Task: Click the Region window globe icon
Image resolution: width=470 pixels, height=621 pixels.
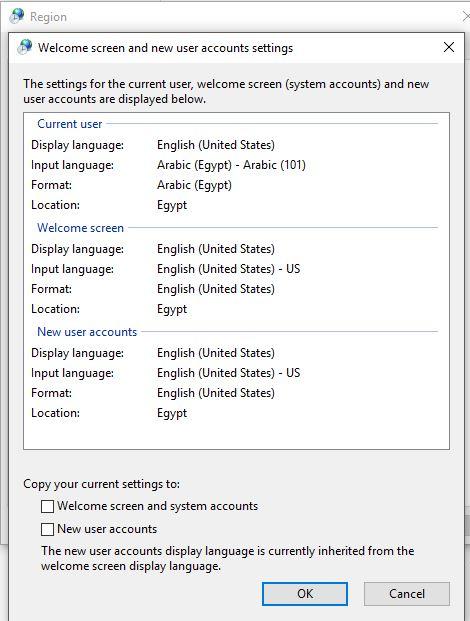Action: pos(17,16)
